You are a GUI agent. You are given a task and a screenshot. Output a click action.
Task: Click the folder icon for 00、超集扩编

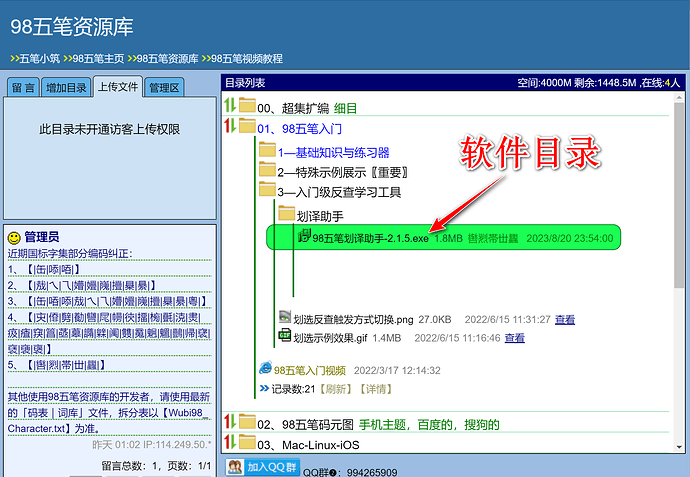tap(246, 107)
